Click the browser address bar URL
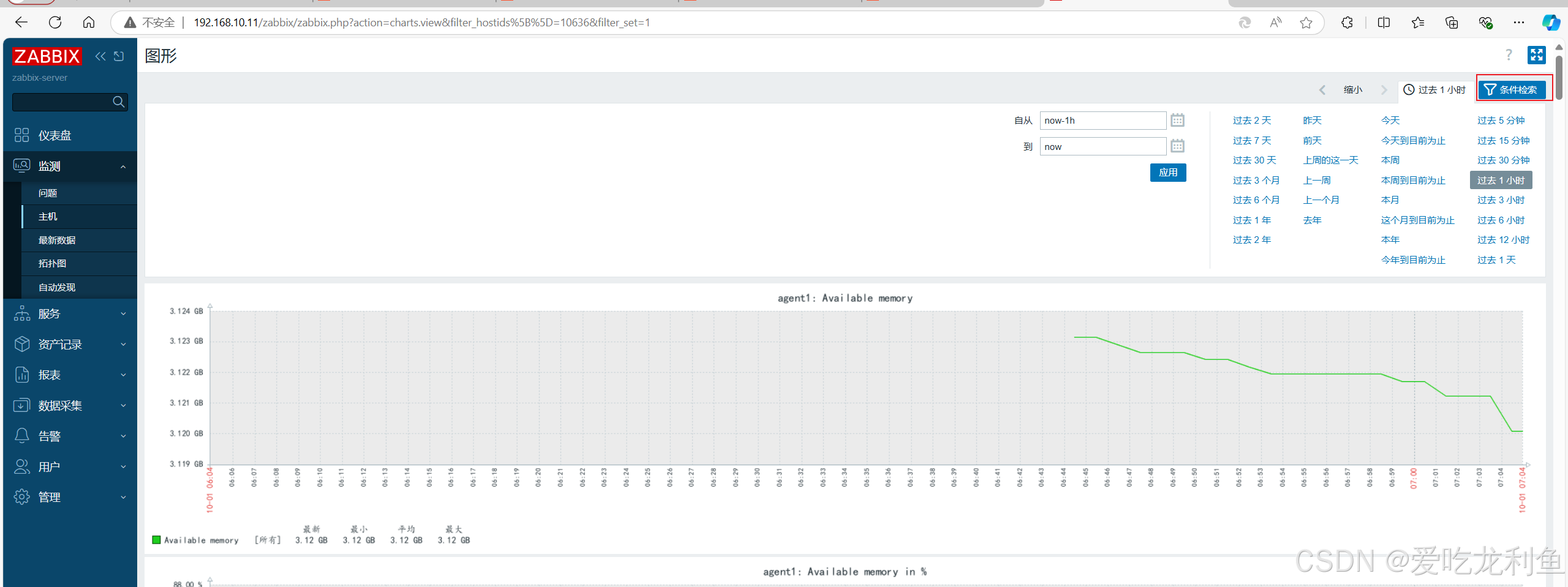This screenshot has width=1568, height=587. coord(422,23)
